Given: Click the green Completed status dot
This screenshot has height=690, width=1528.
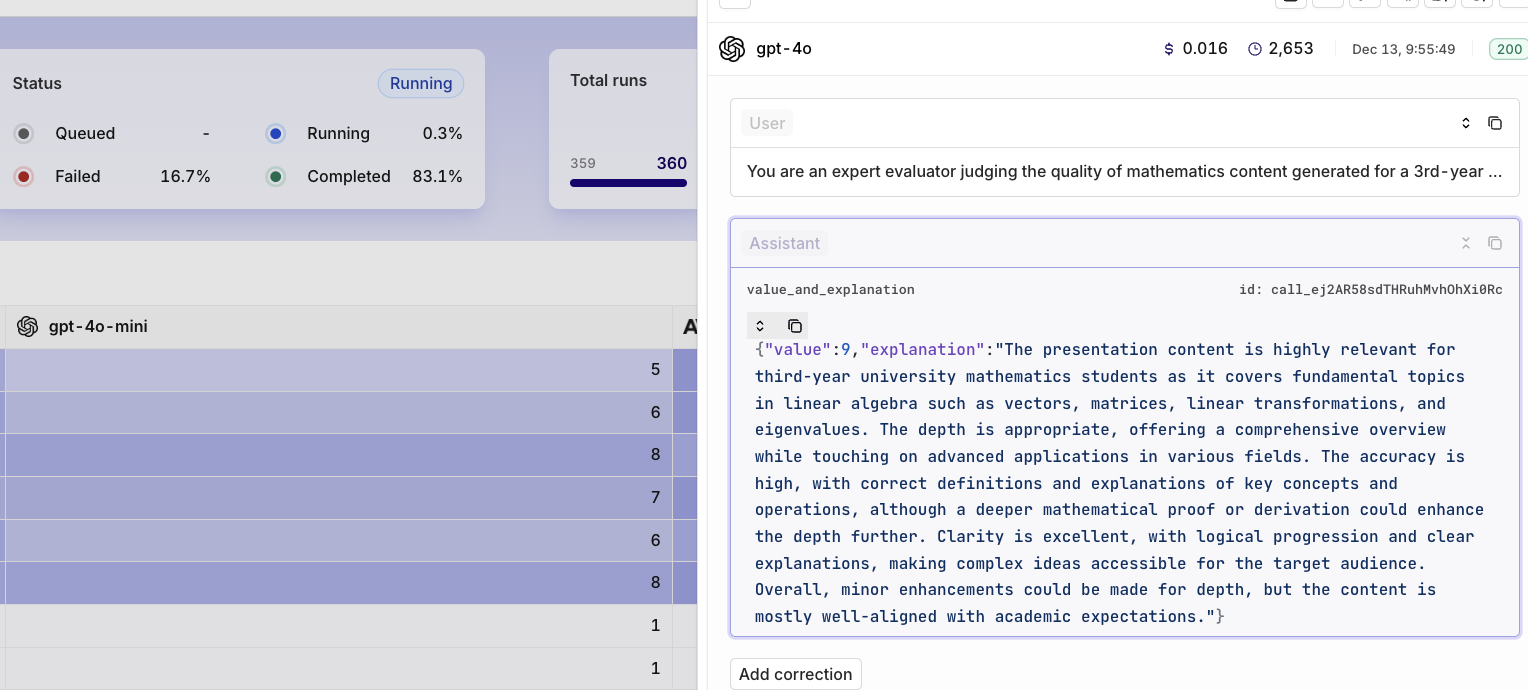Looking at the screenshot, I should click(276, 177).
